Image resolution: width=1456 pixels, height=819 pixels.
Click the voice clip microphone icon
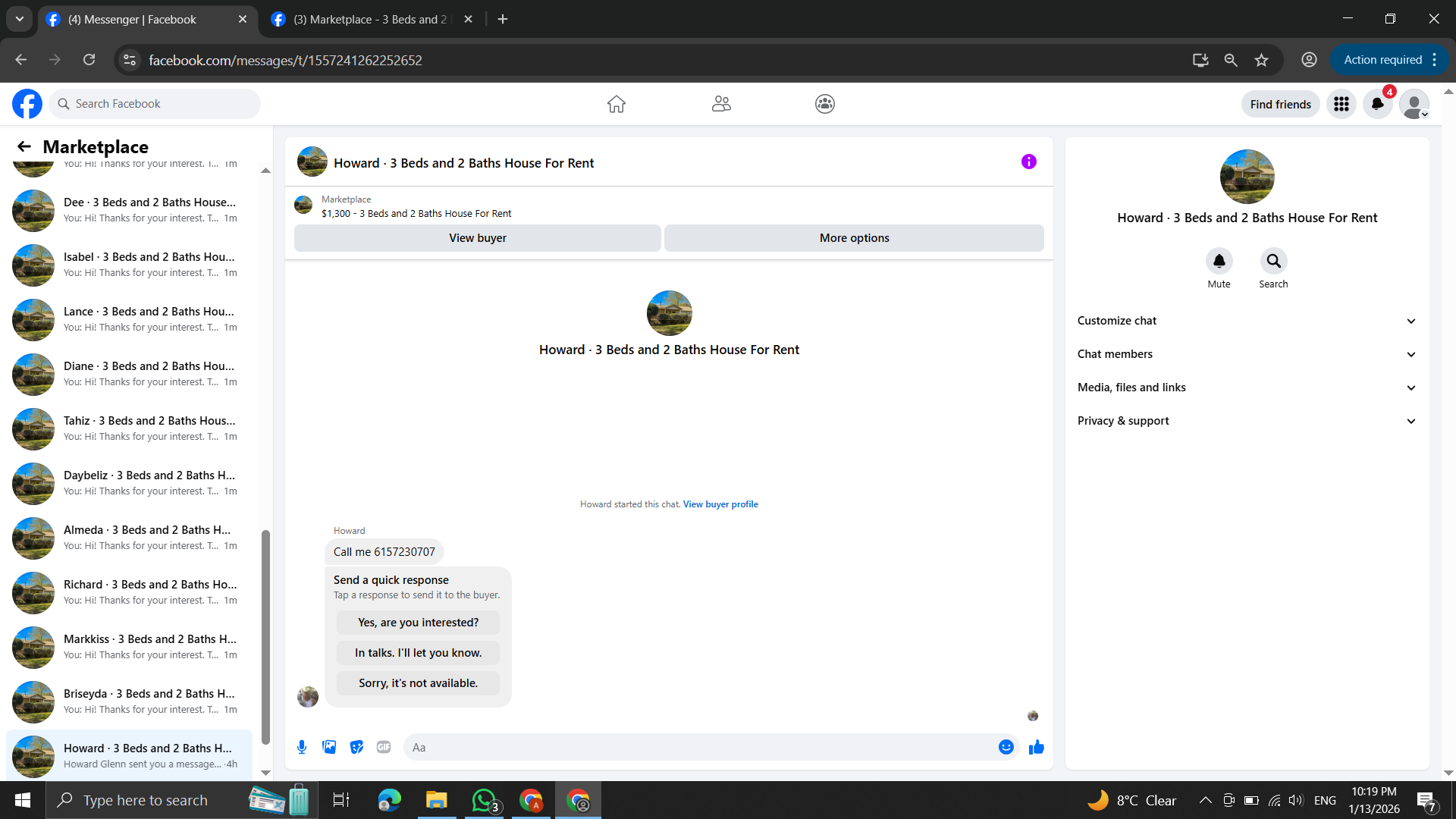(302, 747)
